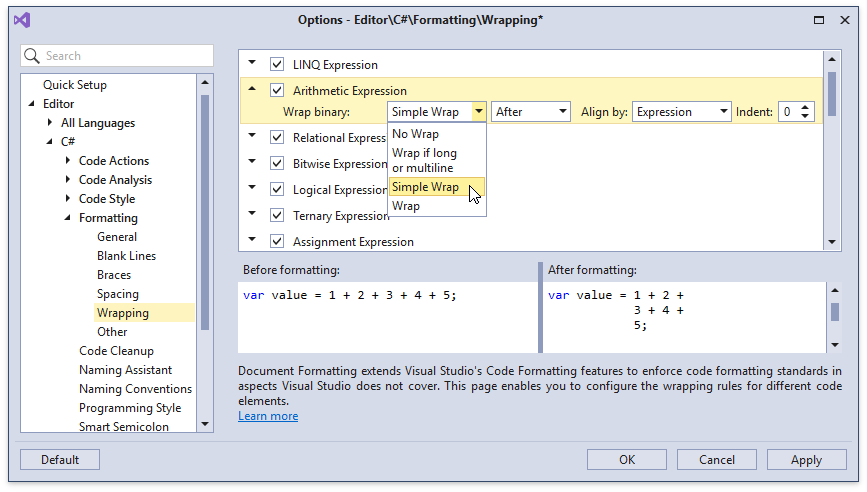Image resolution: width=867 pixels, height=492 pixels.
Task: Collapse the Arithmetic Expression section
Action: click(x=252, y=90)
